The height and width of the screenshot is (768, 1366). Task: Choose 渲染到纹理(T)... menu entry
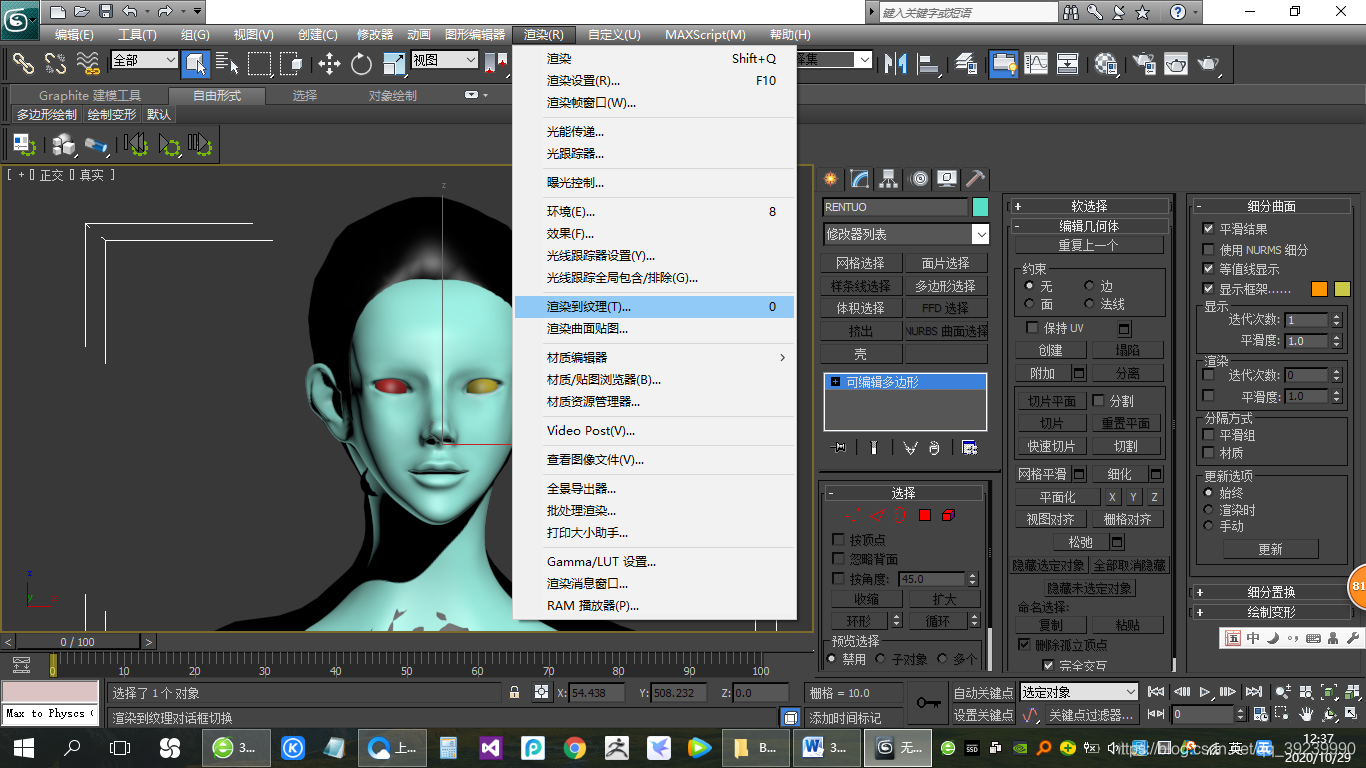(654, 307)
